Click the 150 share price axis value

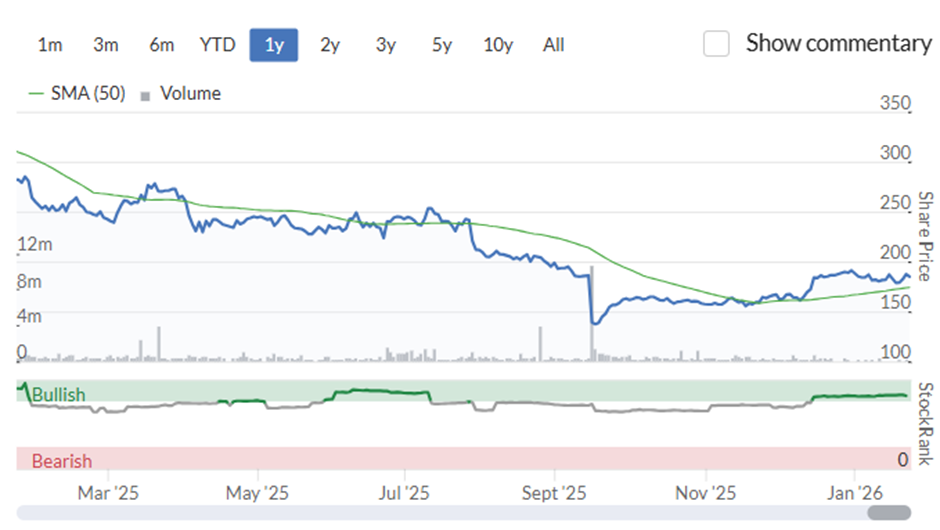(x=895, y=302)
